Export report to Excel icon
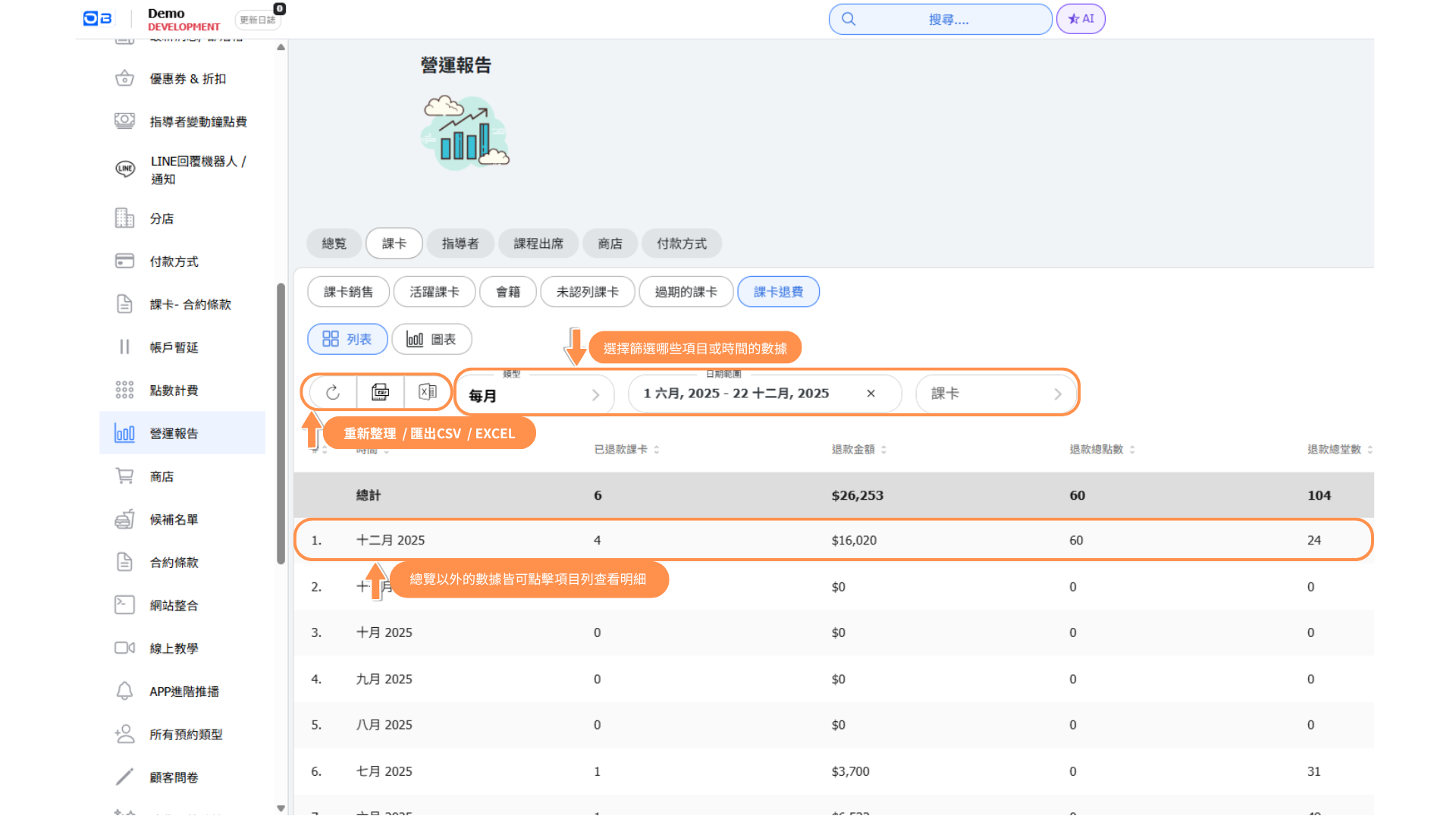This screenshot has height=819, width=1456. (x=428, y=392)
